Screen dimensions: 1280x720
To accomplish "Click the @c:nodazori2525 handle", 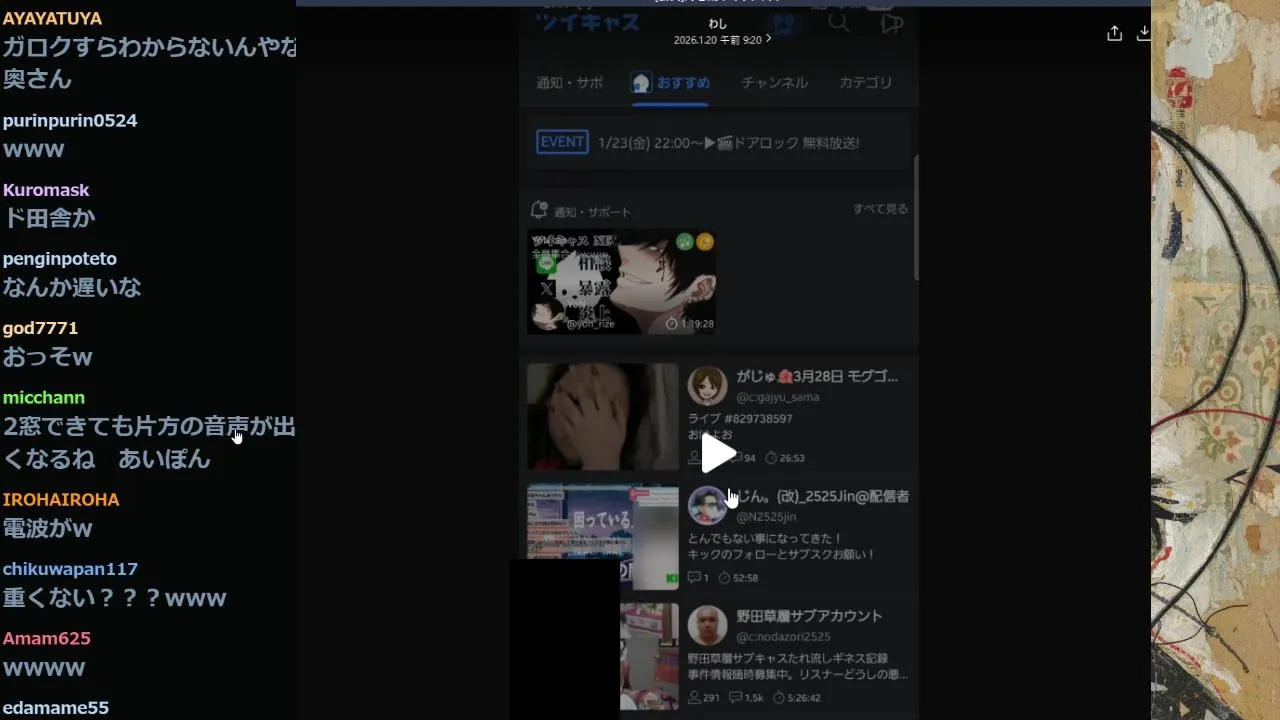I will coord(783,637).
